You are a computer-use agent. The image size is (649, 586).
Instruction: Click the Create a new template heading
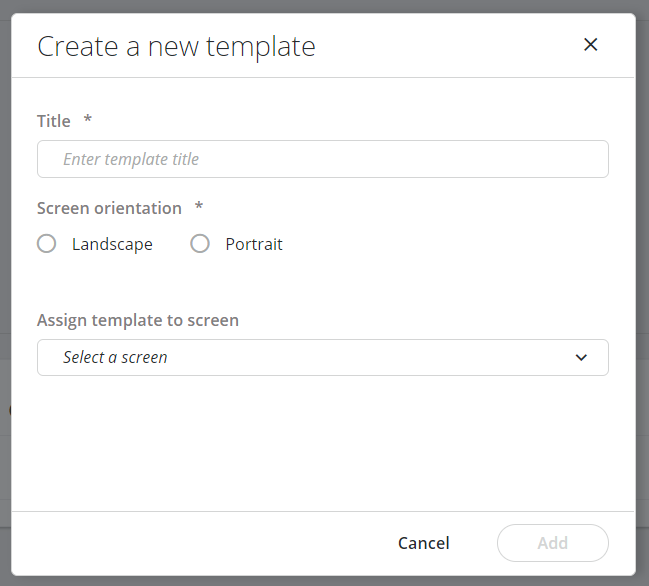176,46
